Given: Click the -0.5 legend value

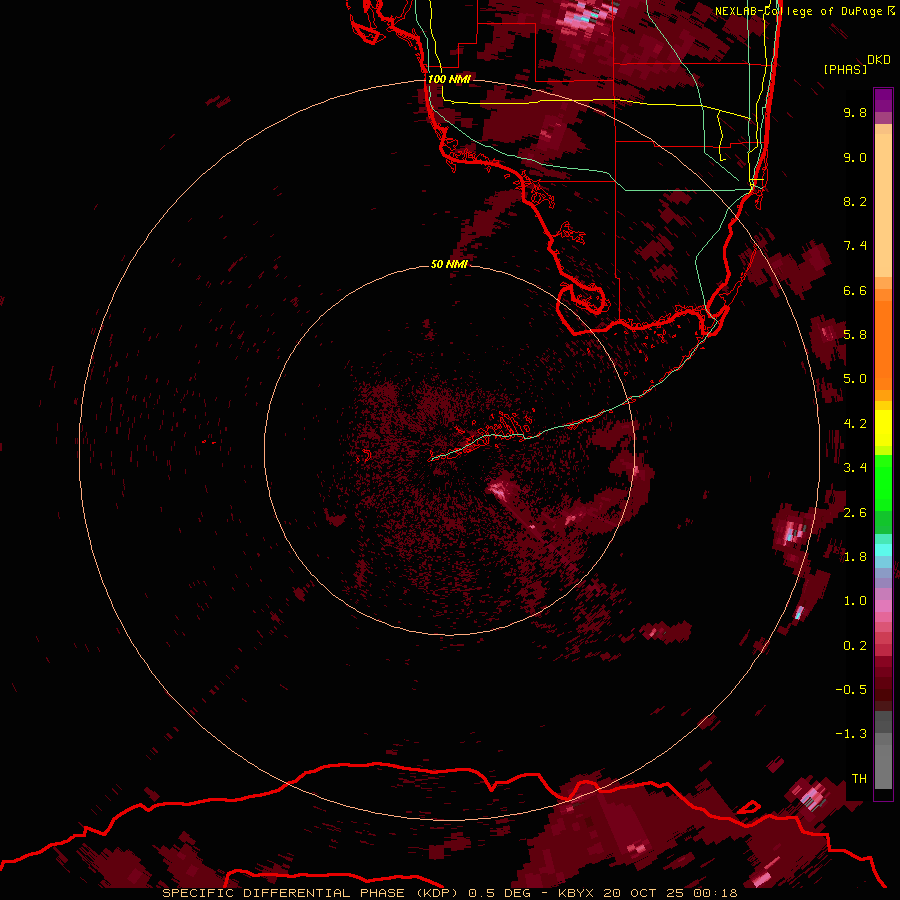Looking at the screenshot, I should click(x=851, y=690).
